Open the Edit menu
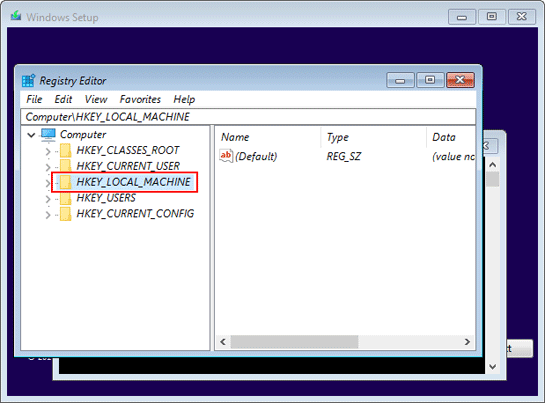 [x=63, y=99]
